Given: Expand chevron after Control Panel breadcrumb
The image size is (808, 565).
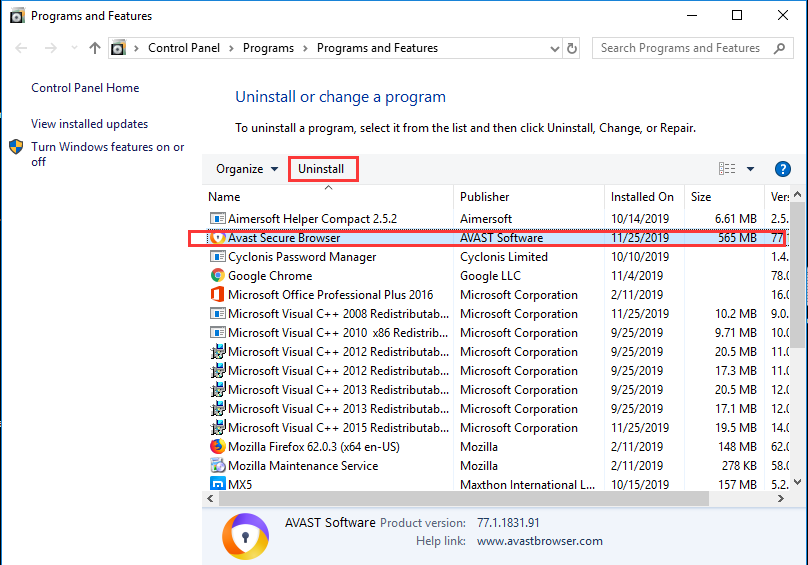Looking at the screenshot, I should pos(231,48).
